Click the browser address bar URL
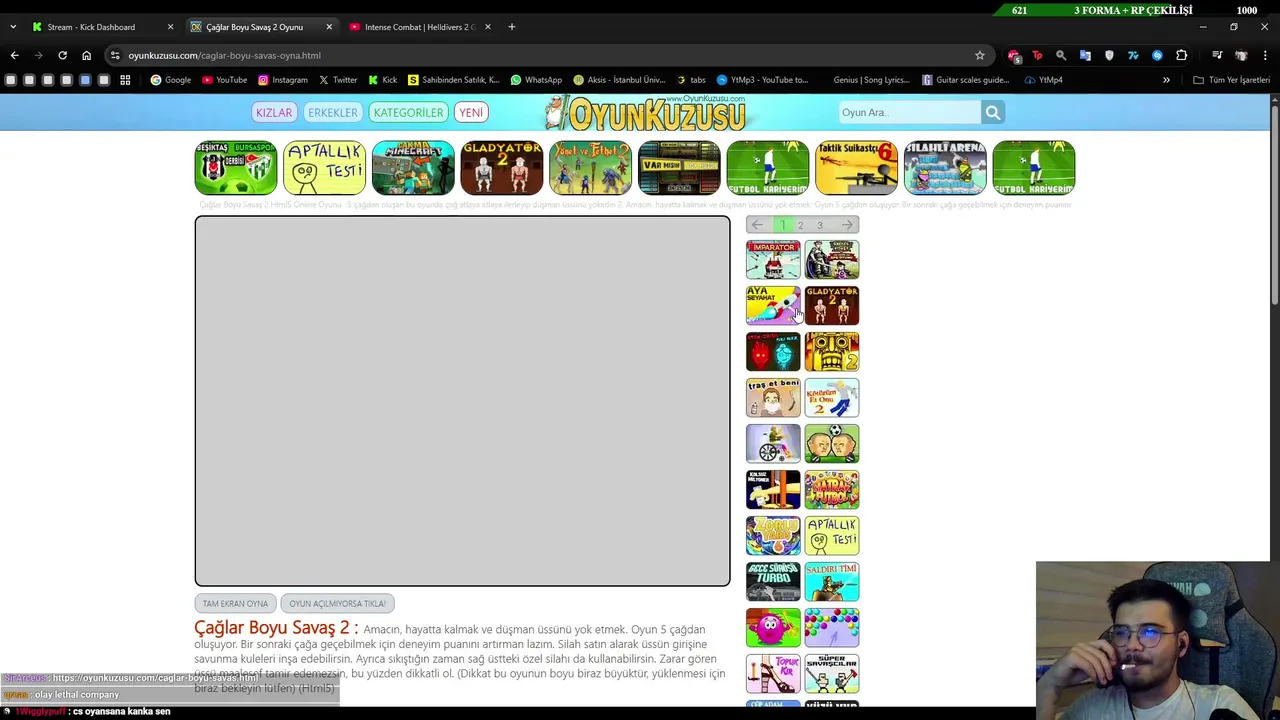1280x720 pixels. click(x=224, y=55)
